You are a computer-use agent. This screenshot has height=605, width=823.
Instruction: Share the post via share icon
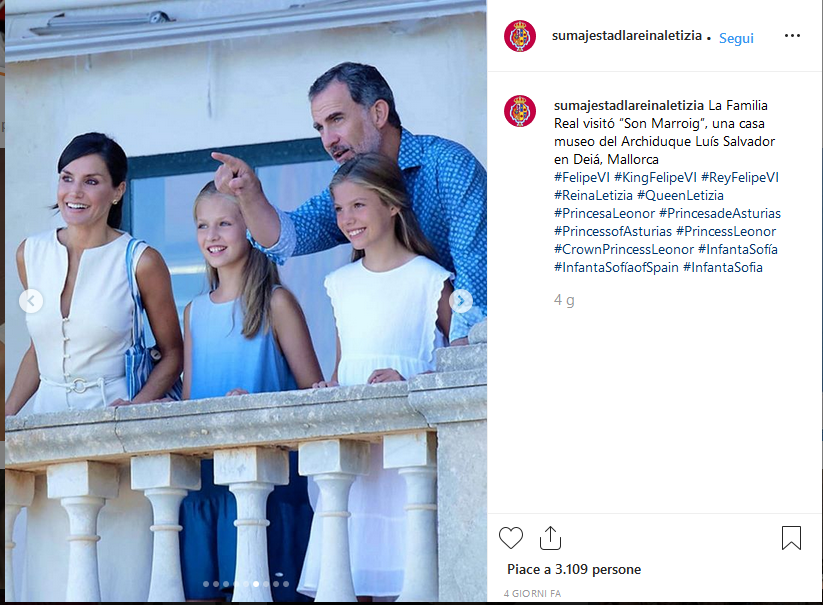[x=550, y=538]
